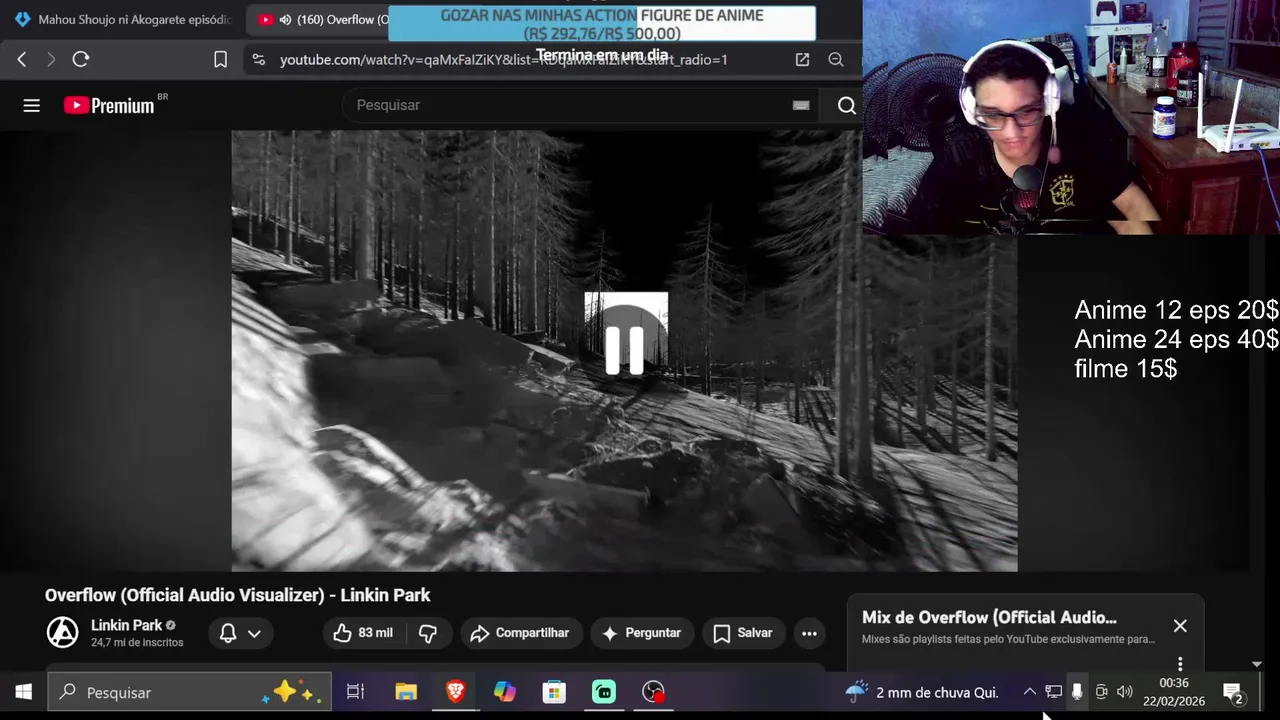
Task: Open notification bell dropdown for channel
Action: 240,633
